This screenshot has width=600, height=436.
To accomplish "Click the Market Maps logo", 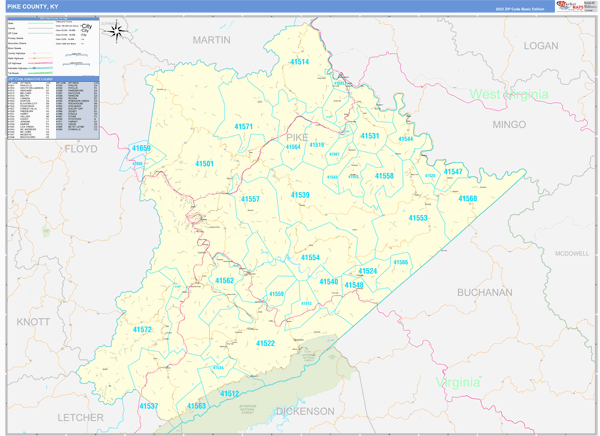I will [569, 6].
